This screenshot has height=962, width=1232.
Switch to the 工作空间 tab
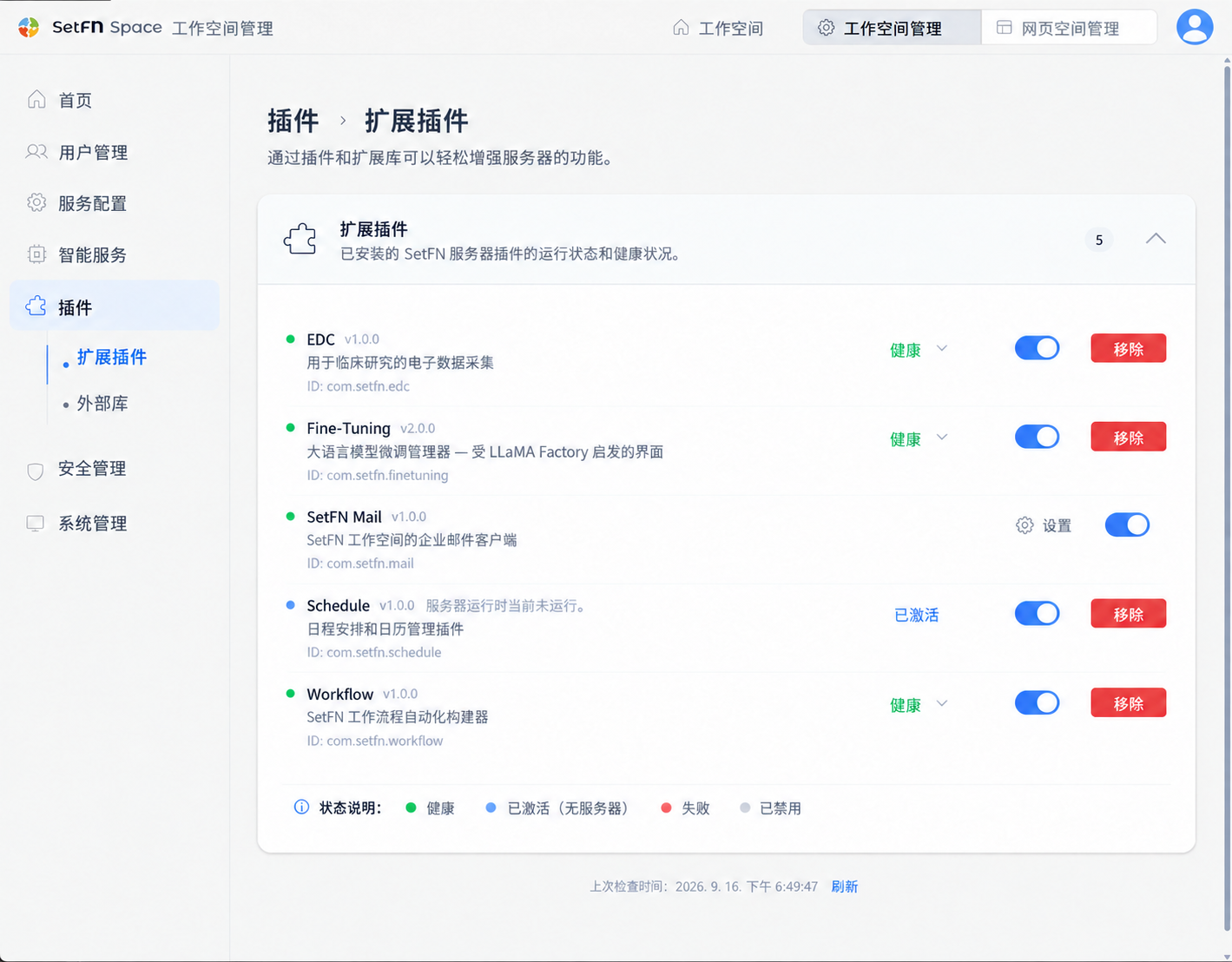tap(719, 28)
